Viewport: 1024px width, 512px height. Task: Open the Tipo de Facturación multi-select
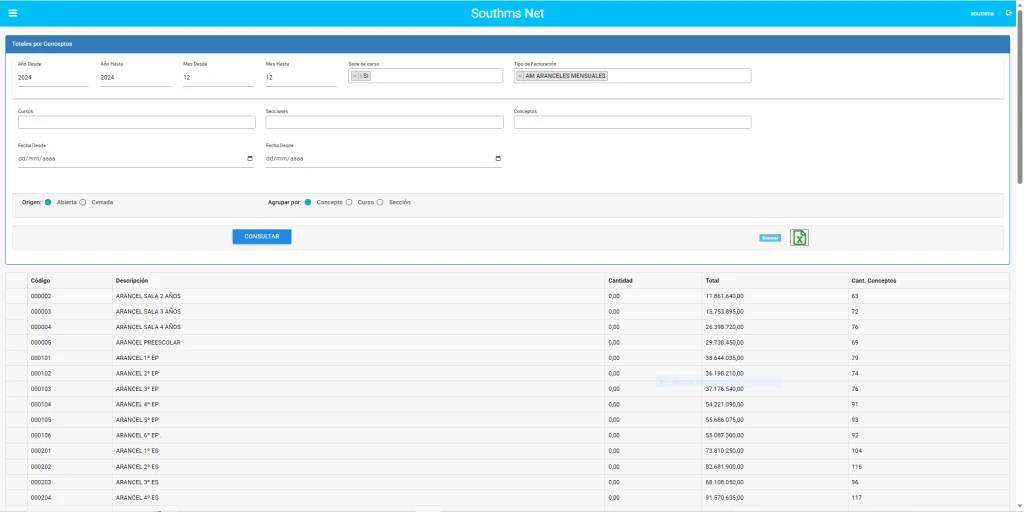[x=632, y=76]
